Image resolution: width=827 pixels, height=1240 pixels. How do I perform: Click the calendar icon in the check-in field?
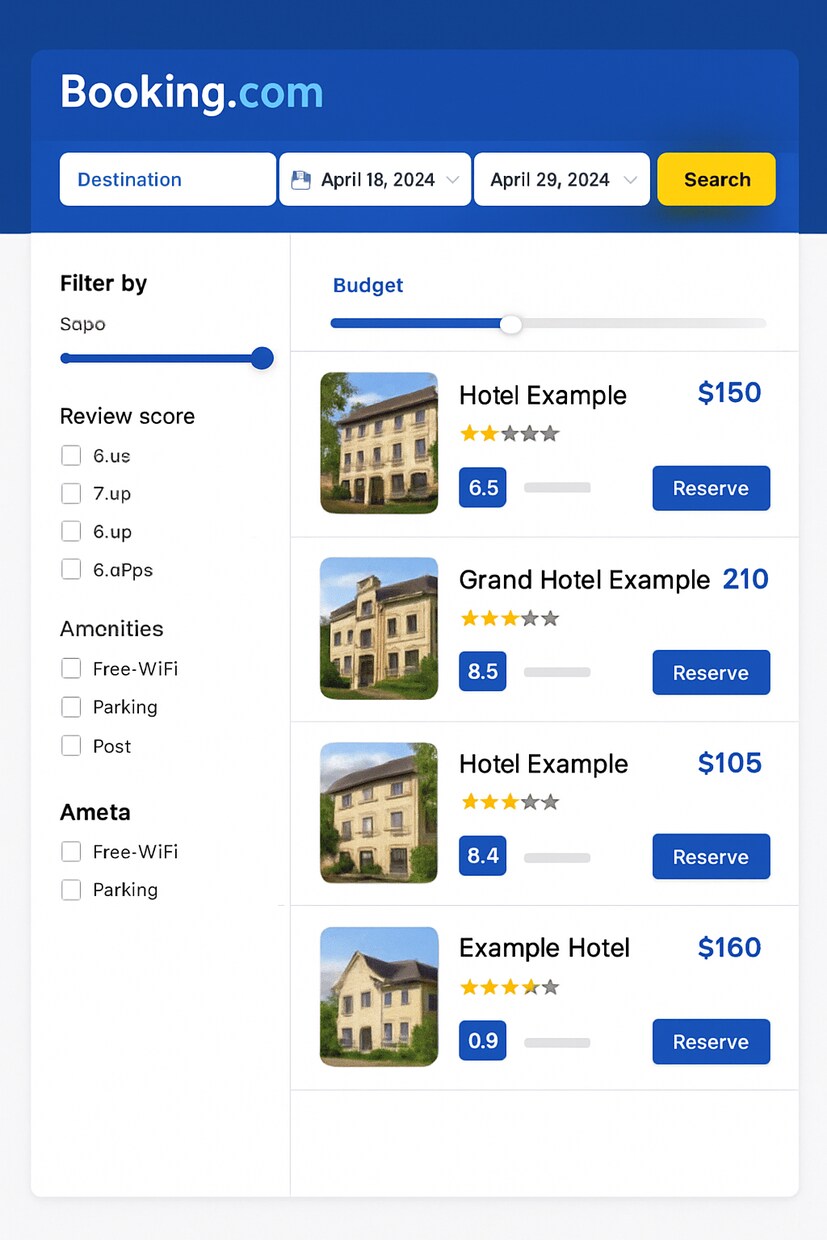(300, 180)
